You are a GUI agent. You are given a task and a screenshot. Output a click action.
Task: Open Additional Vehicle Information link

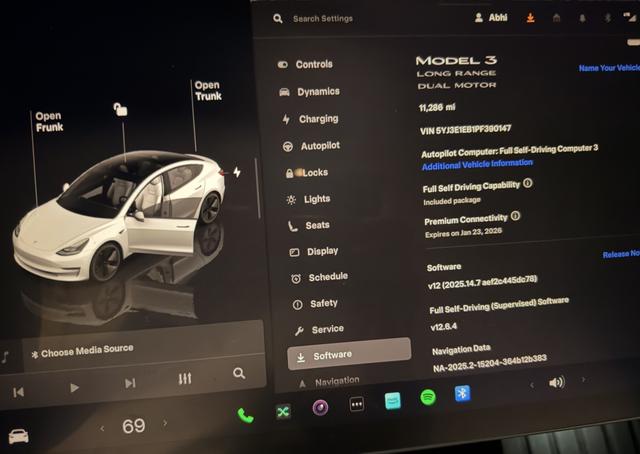477,165
